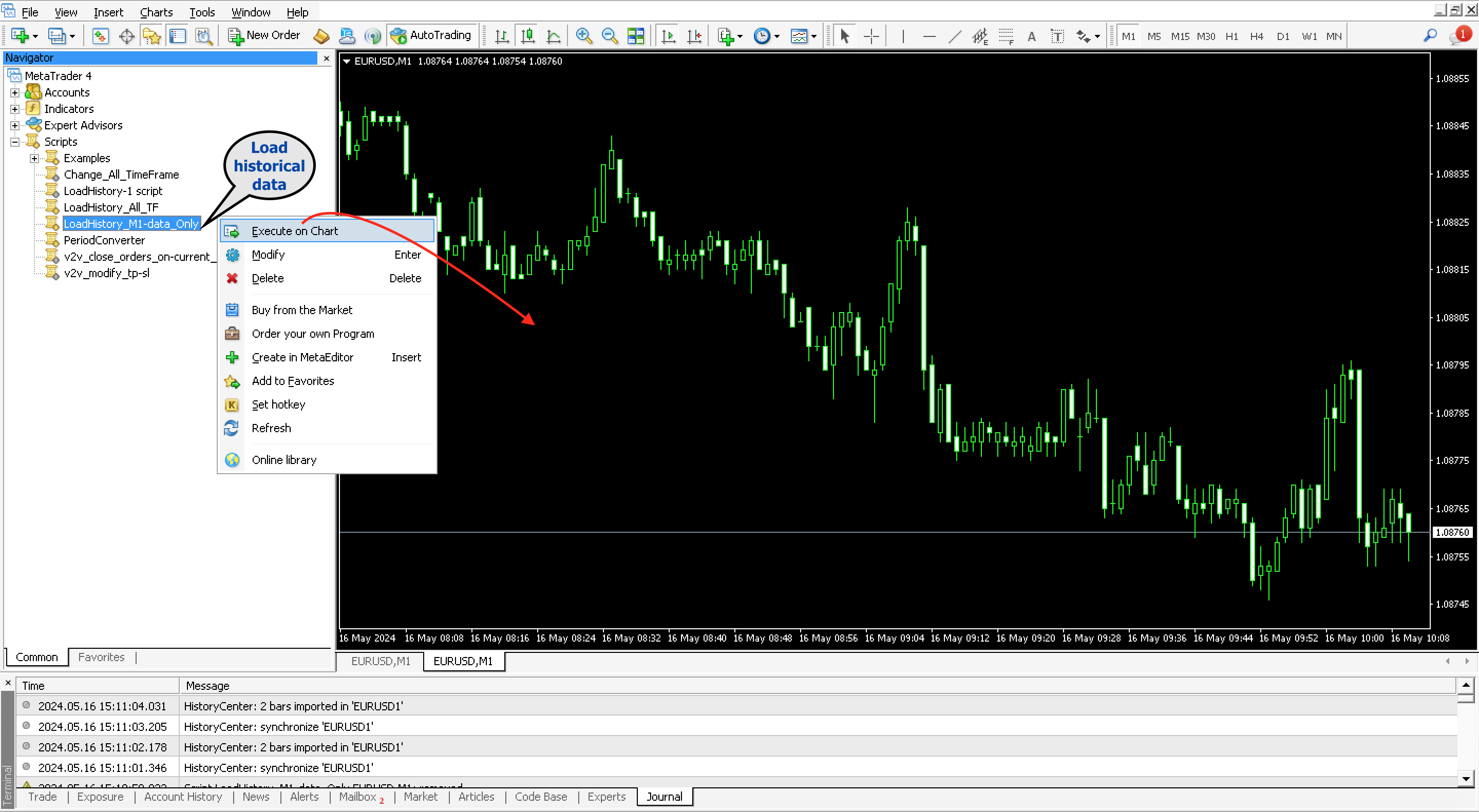Click the Text Label tool icon

[1057, 36]
